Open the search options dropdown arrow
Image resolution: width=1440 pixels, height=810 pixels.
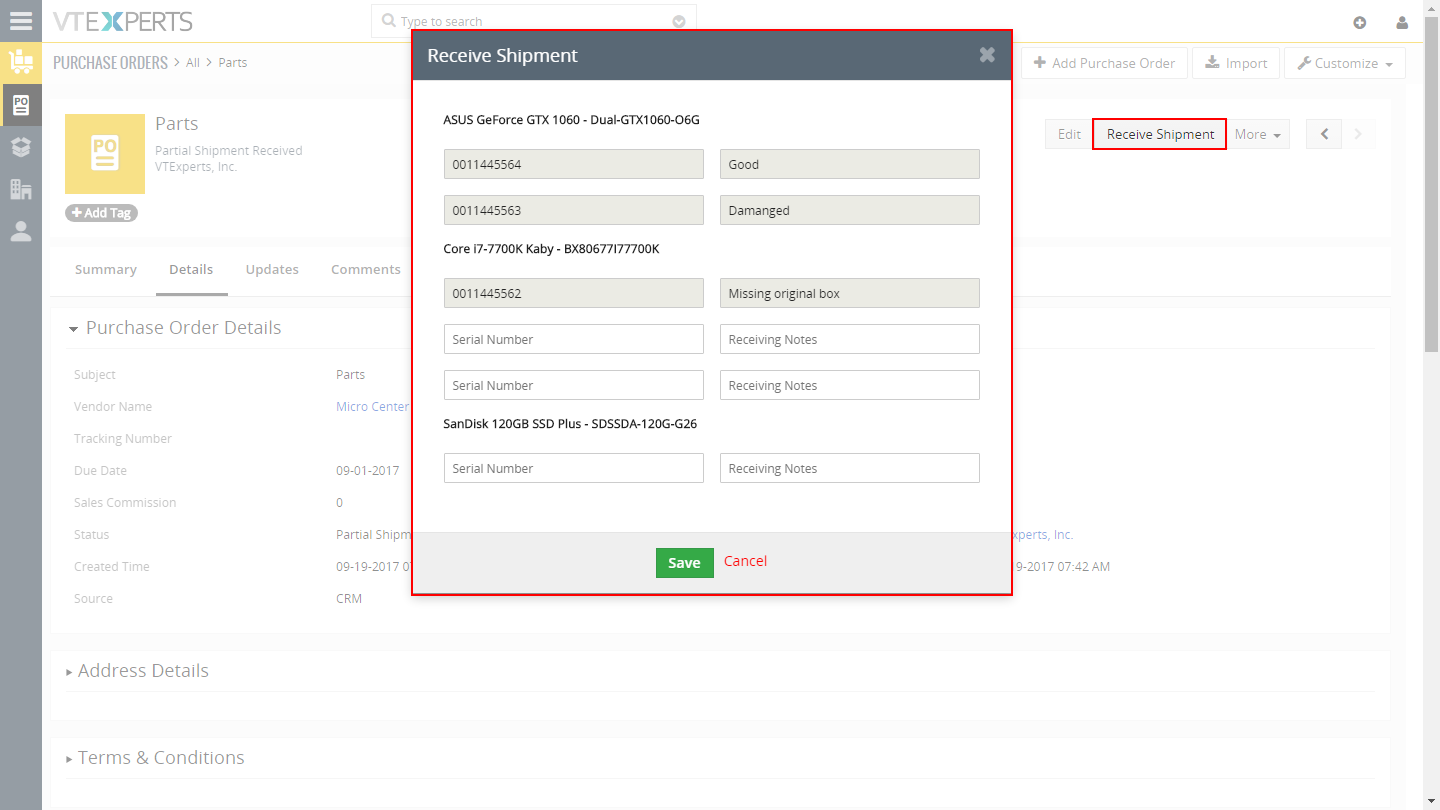coord(679,21)
